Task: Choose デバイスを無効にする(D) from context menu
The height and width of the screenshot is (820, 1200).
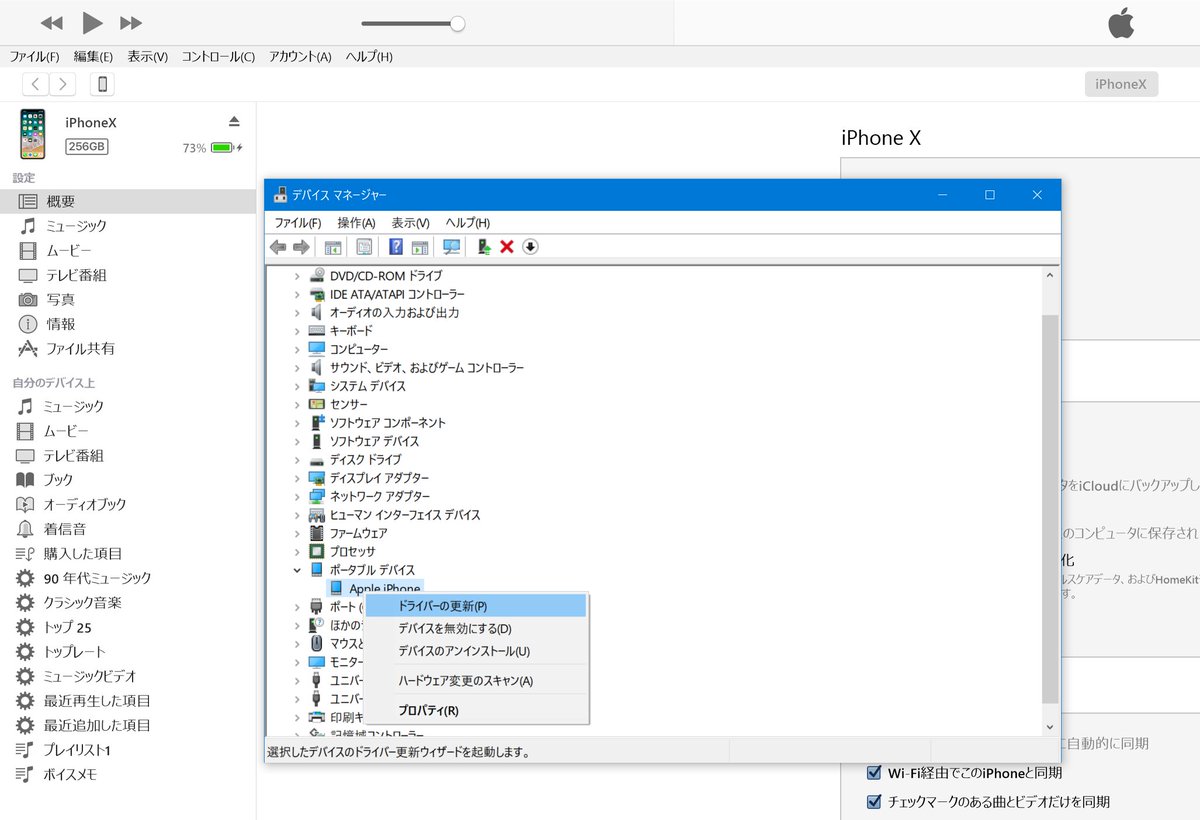Action: (476, 629)
